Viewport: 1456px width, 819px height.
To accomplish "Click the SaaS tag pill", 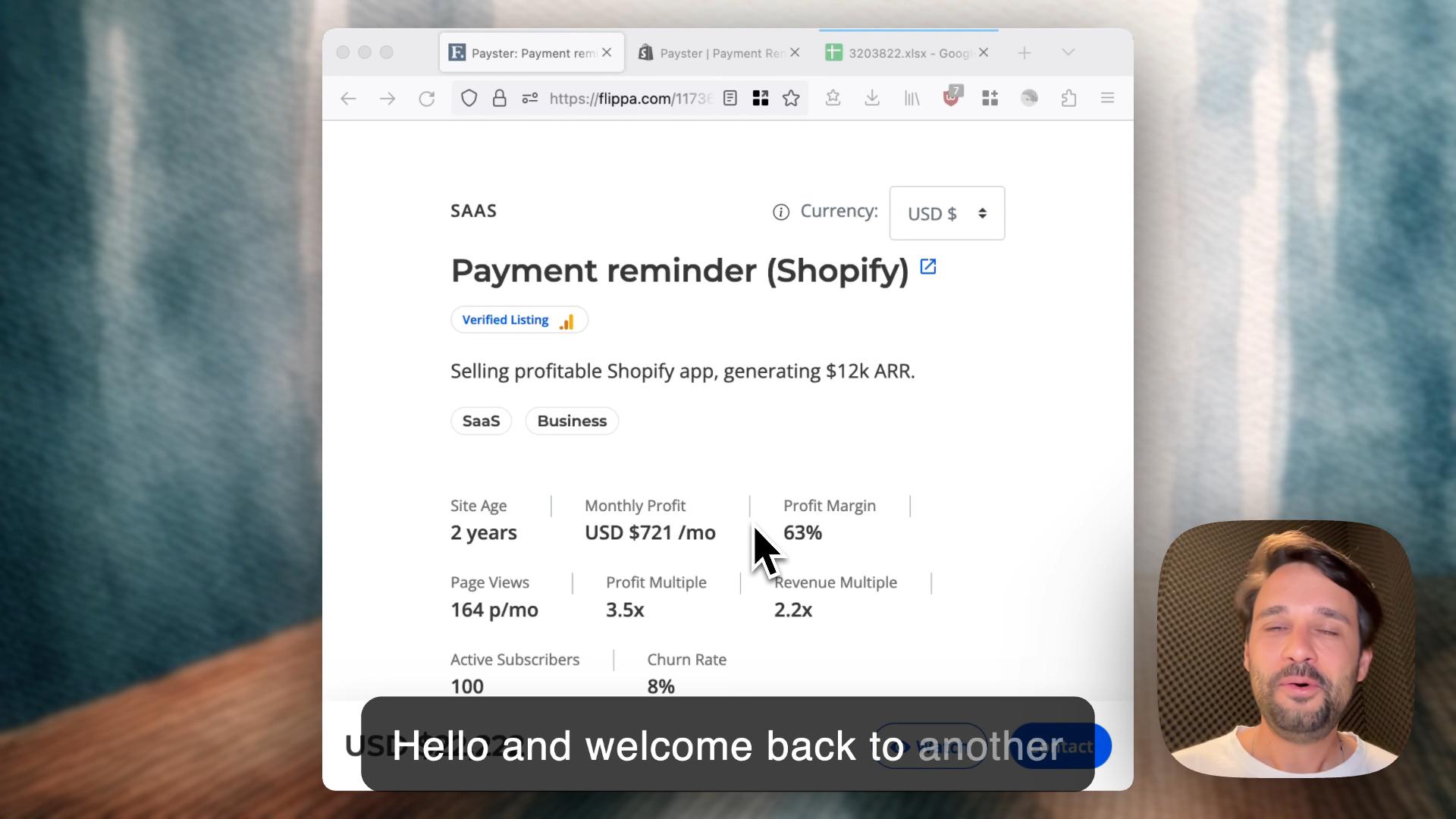I will coord(481,421).
